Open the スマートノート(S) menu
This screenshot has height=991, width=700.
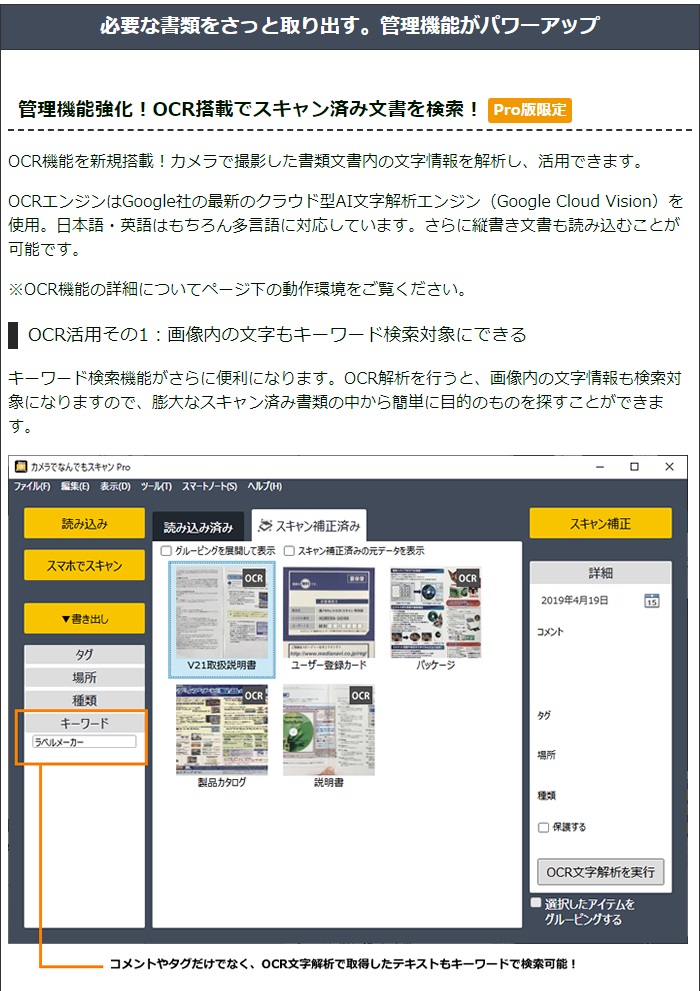(210, 486)
